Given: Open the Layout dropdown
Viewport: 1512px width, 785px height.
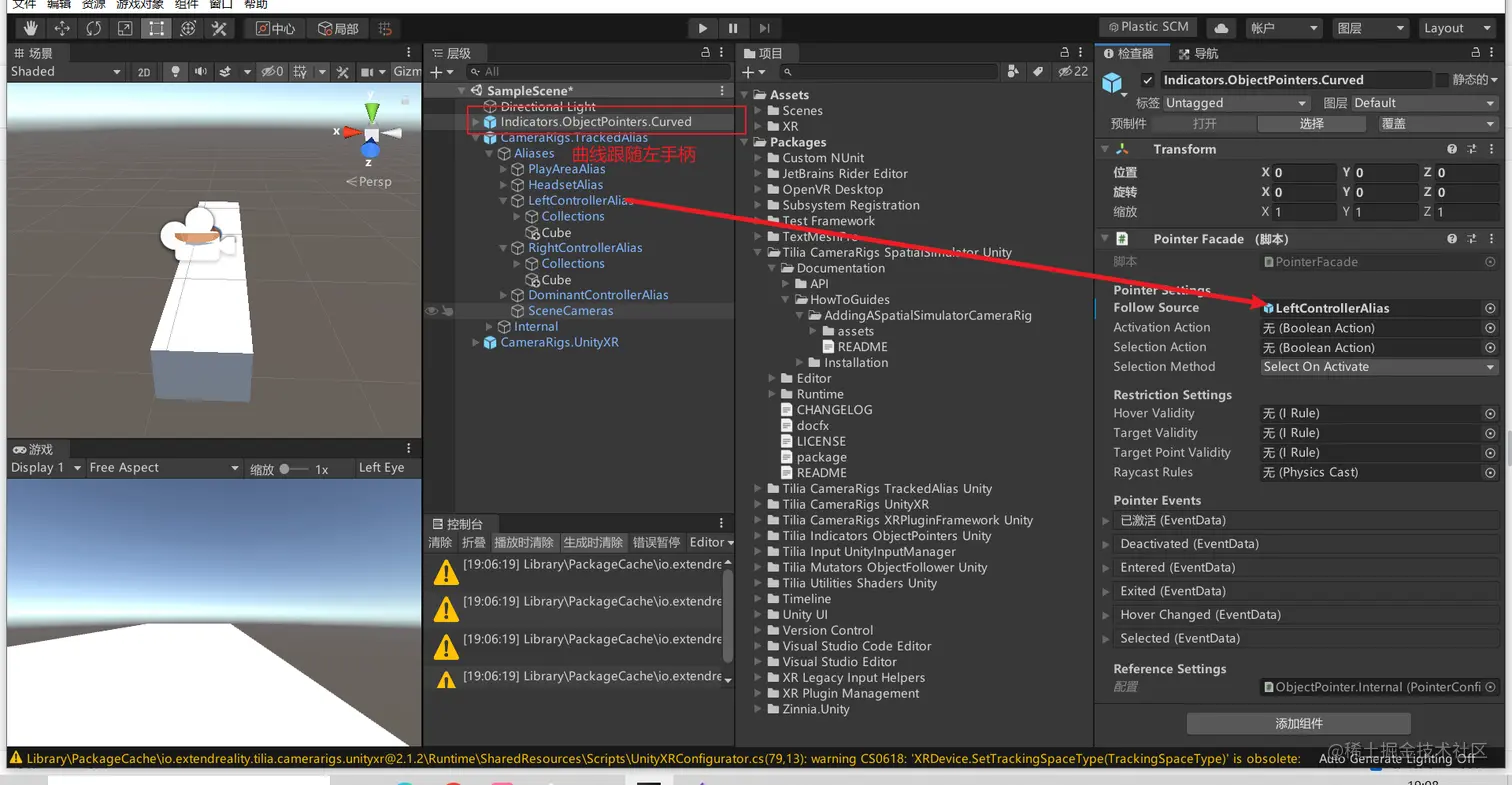Looking at the screenshot, I should [1457, 28].
